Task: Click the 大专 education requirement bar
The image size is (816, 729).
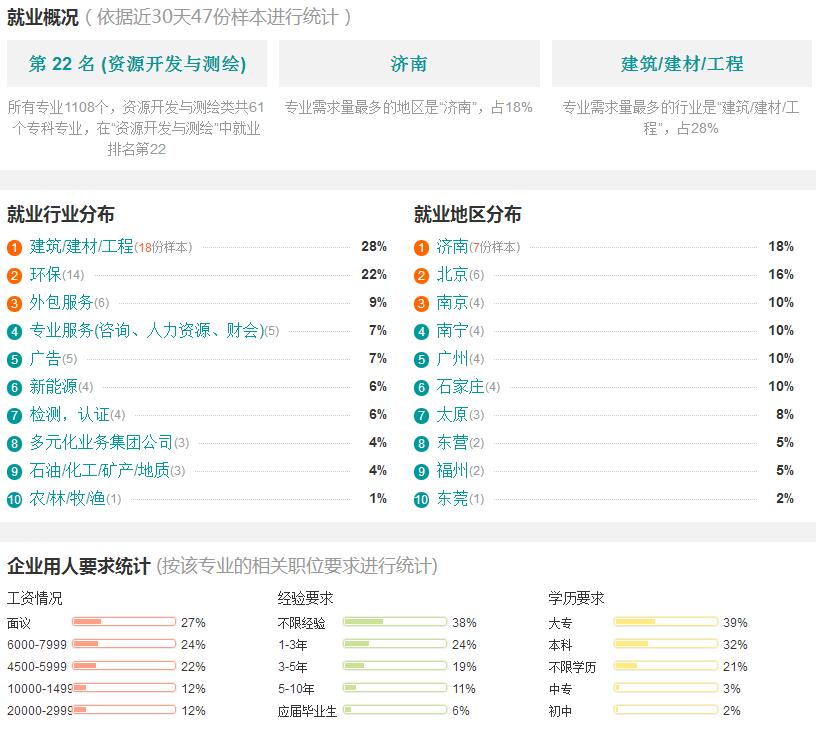Action: [666, 622]
